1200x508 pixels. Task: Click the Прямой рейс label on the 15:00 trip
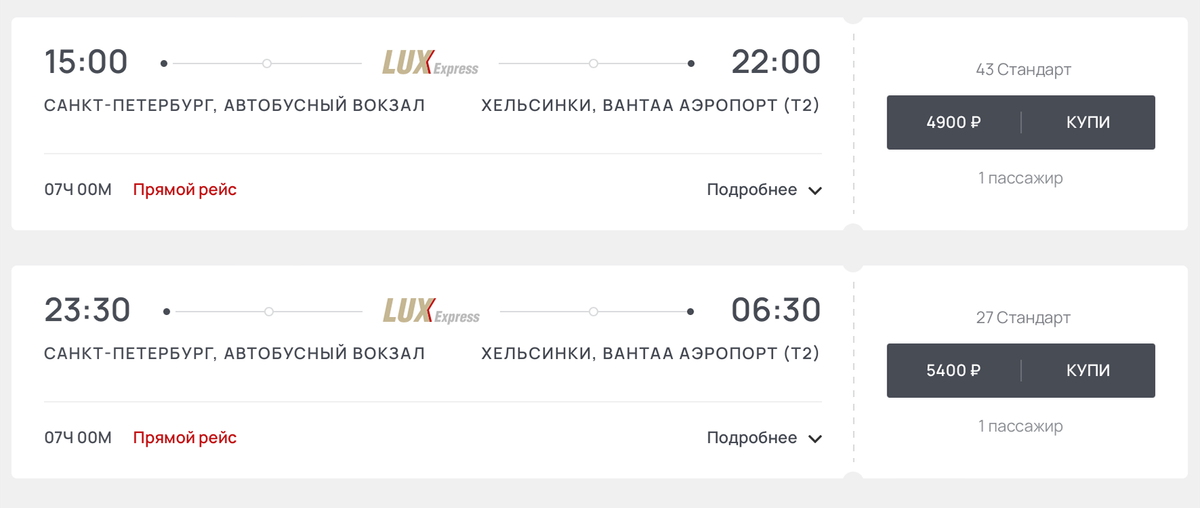185,190
